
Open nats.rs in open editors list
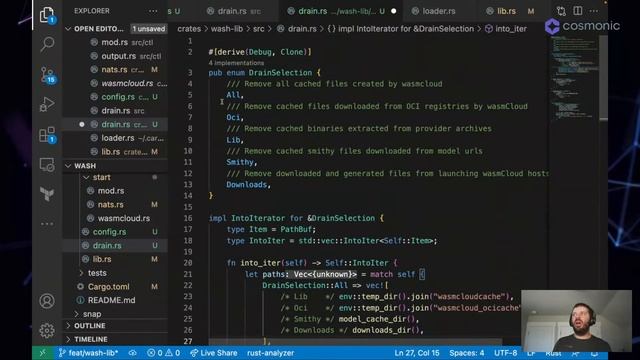pos(115,70)
